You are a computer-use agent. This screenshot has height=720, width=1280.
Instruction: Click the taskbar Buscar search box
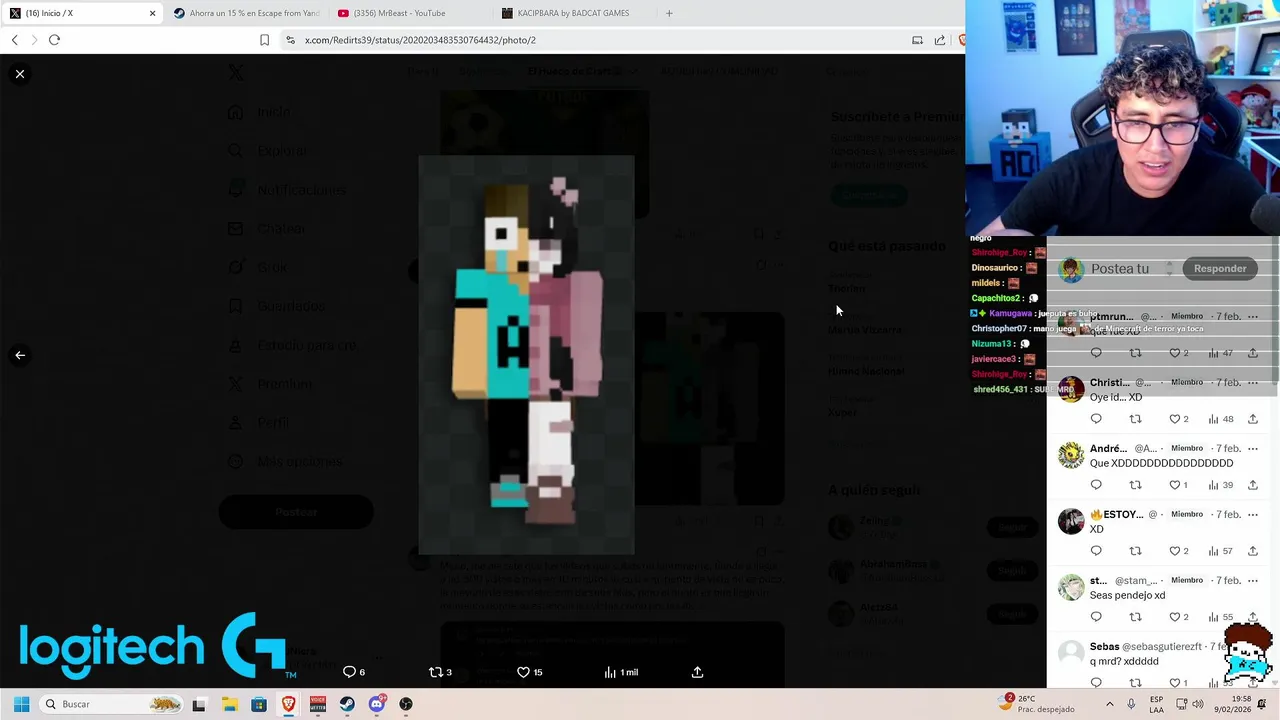tap(110, 704)
